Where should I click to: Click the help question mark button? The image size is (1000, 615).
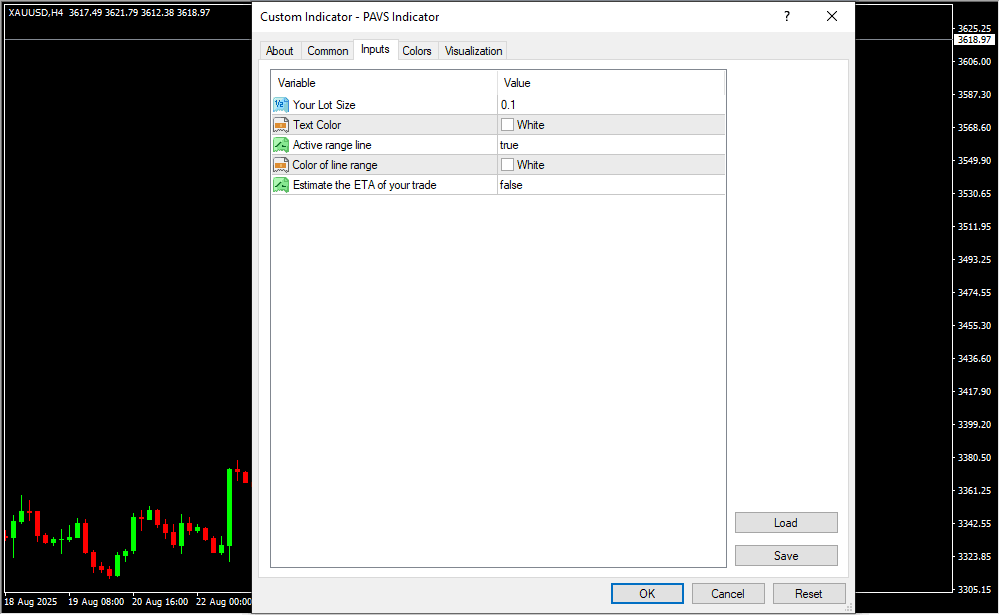(787, 17)
